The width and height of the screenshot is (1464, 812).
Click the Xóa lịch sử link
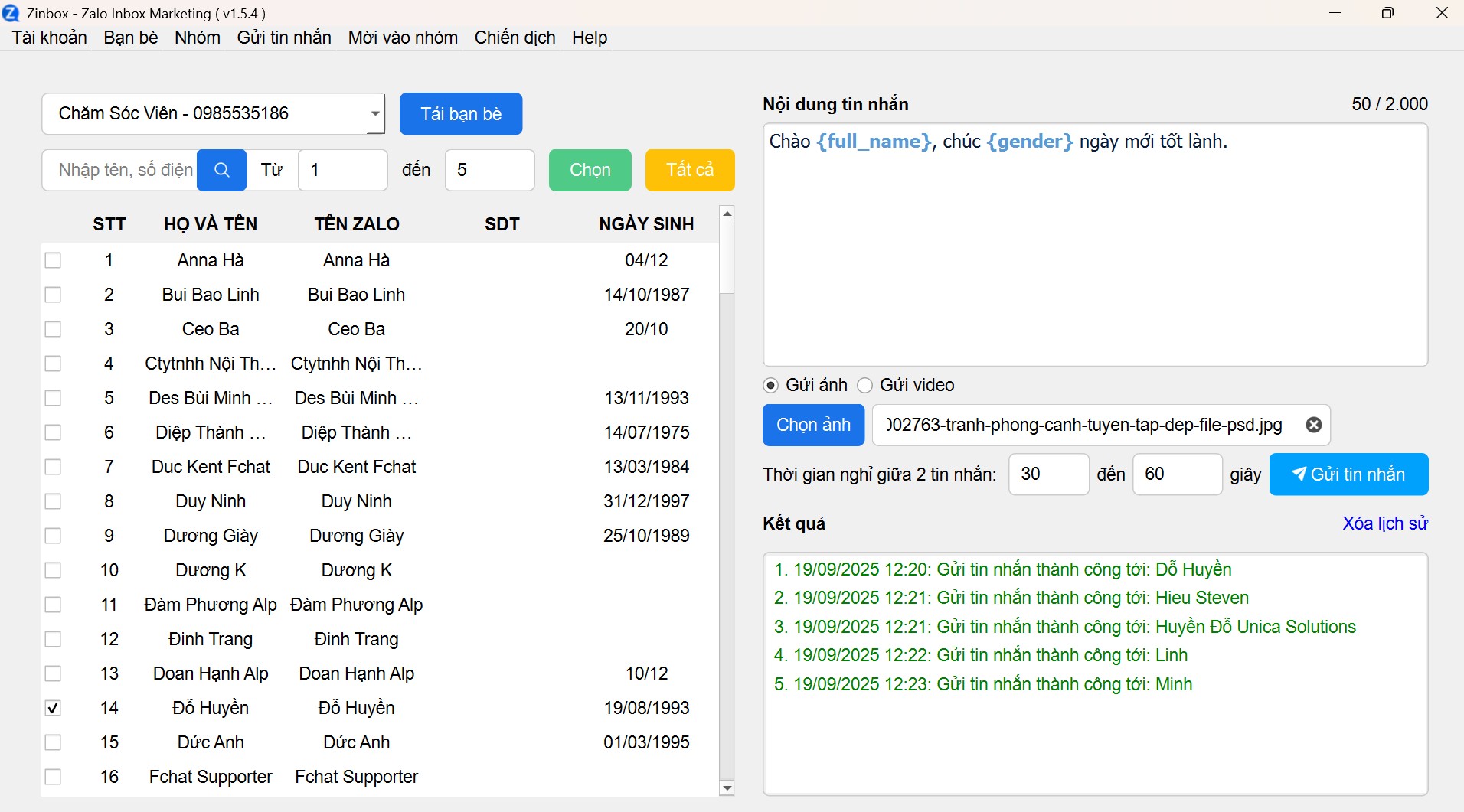(1384, 523)
